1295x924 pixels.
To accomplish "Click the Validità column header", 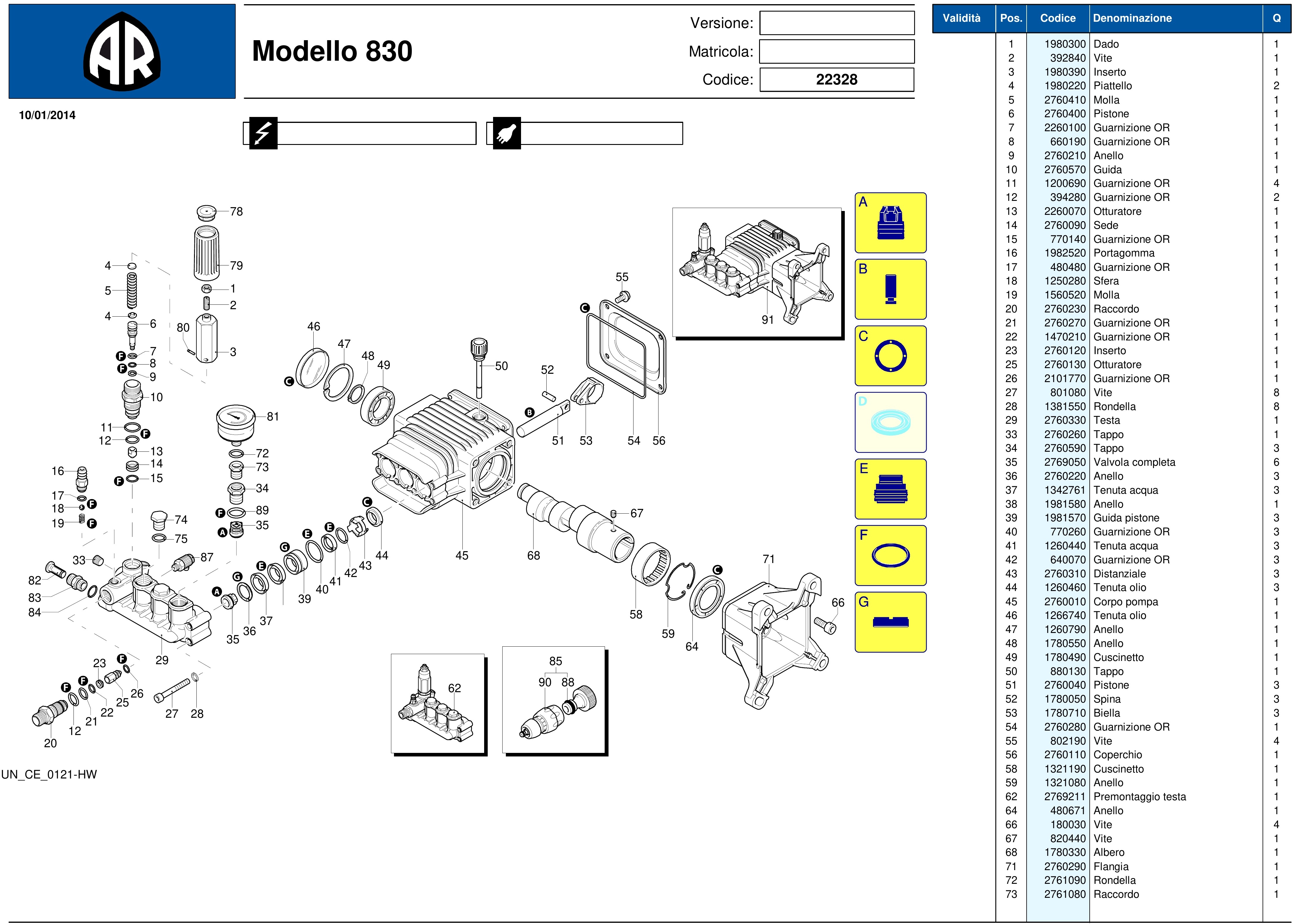I will [x=961, y=18].
